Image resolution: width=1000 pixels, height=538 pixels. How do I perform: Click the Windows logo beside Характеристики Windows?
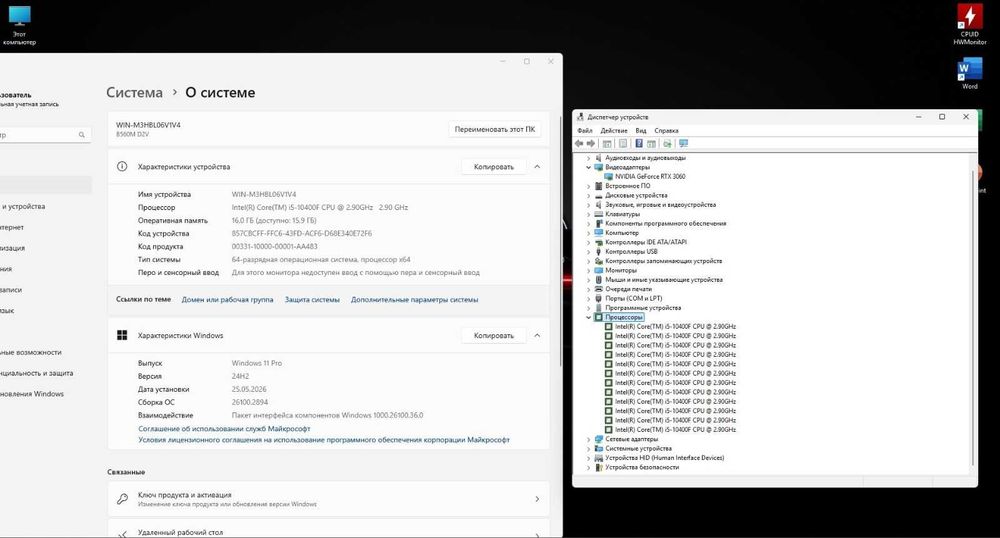coord(122,335)
